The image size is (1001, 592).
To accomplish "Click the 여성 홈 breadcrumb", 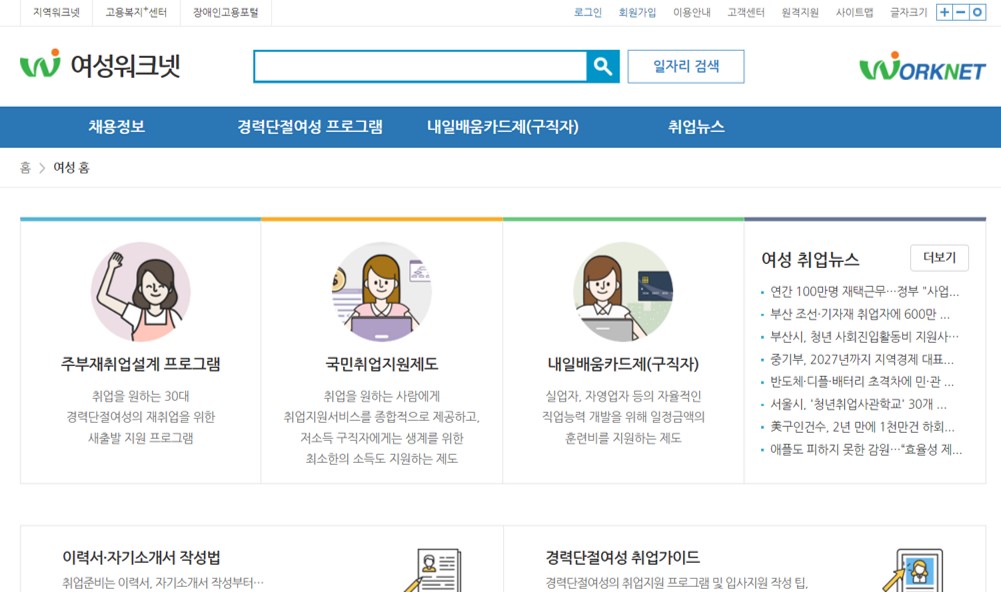I will pos(72,167).
